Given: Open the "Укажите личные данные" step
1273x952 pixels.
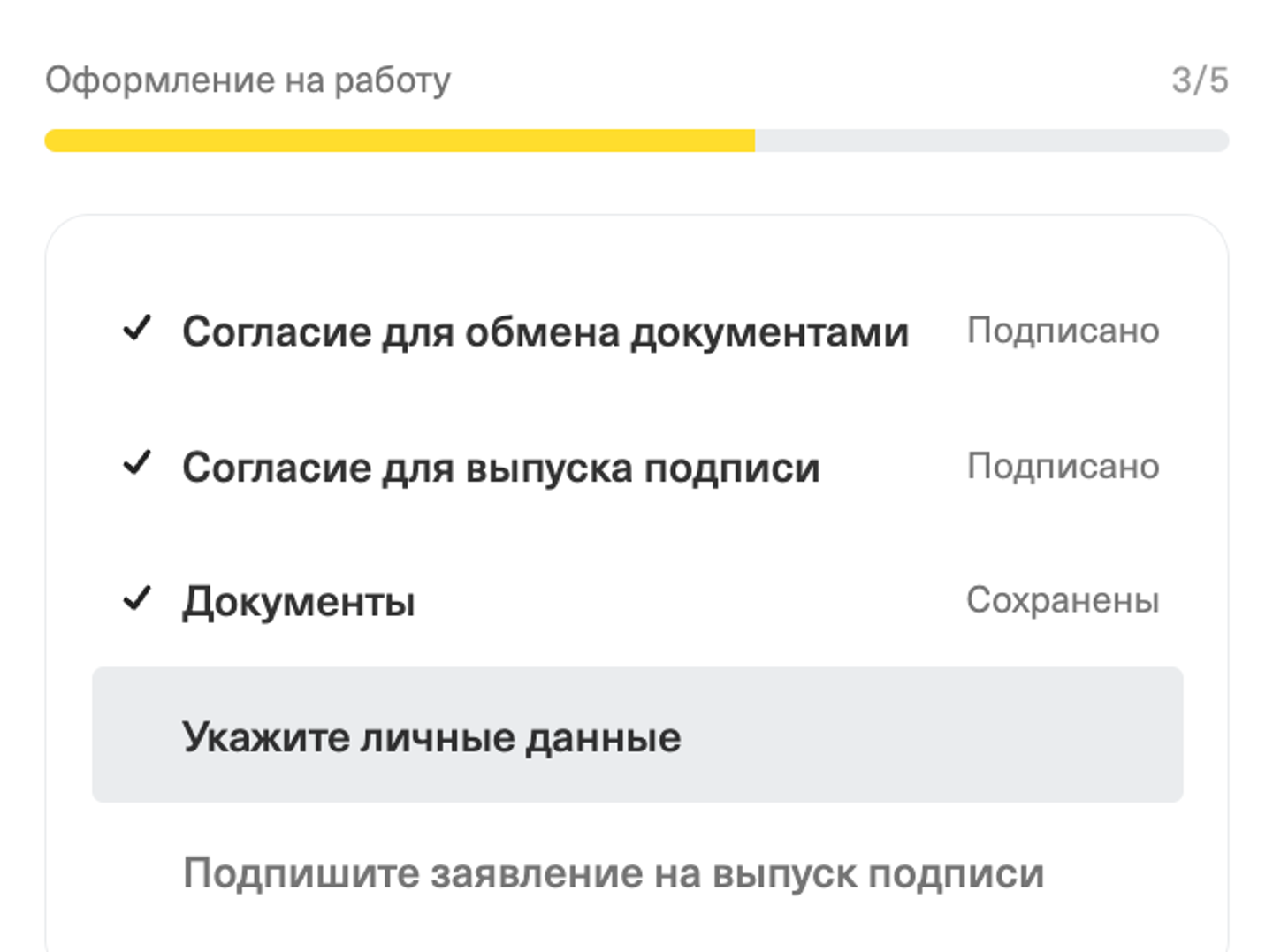Looking at the screenshot, I should point(431,736).
